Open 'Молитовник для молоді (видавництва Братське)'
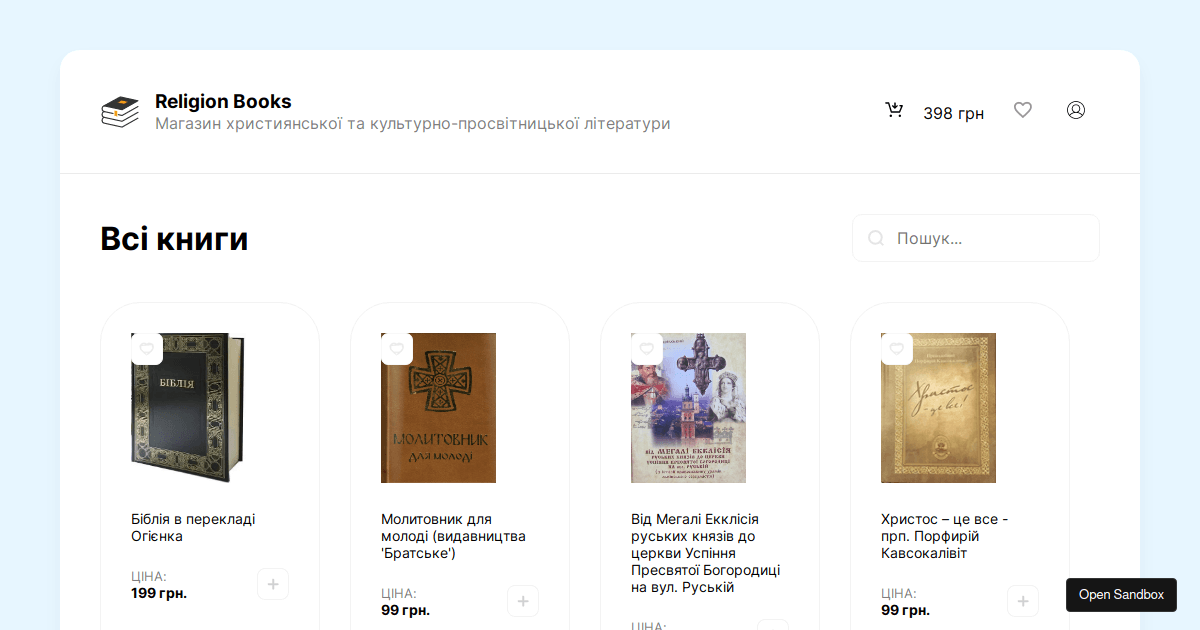The height and width of the screenshot is (630, 1200). click(452, 536)
